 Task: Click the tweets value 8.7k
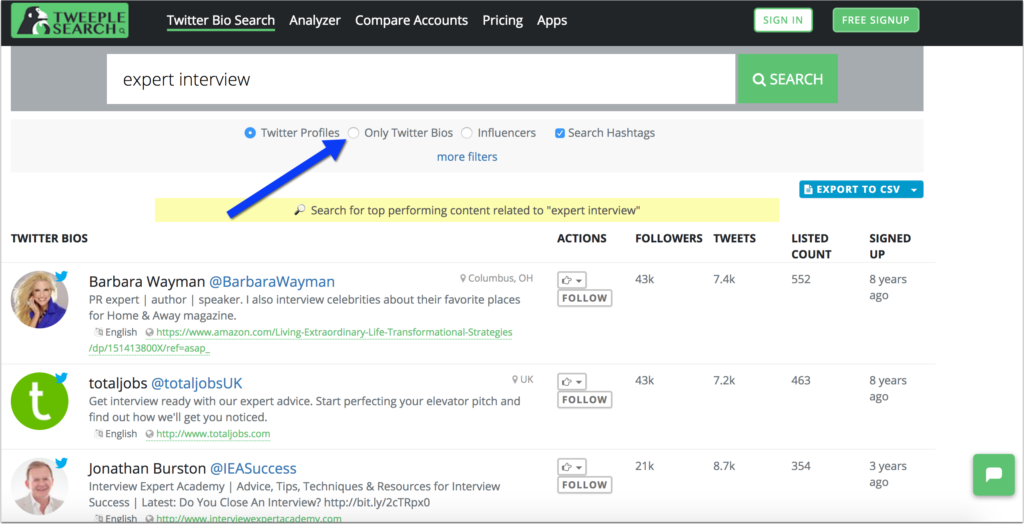724,466
